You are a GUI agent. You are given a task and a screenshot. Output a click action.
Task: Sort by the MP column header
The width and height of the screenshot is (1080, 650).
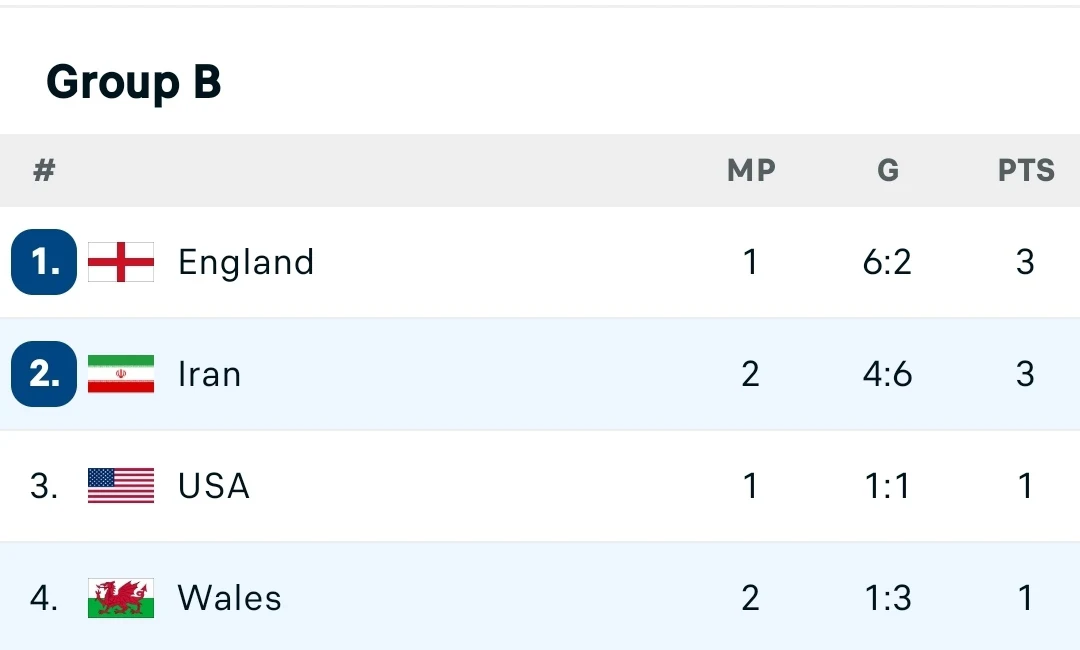pyautogui.click(x=751, y=170)
